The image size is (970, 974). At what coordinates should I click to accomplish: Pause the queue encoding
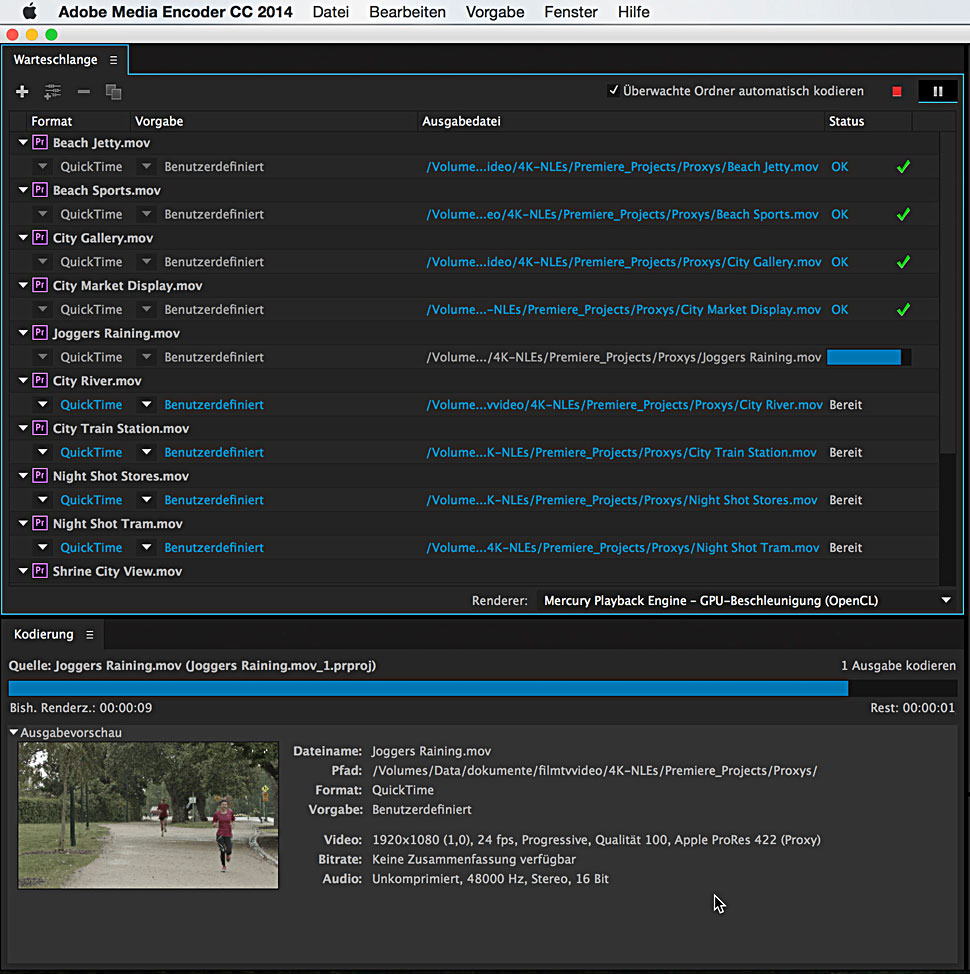pyautogui.click(x=938, y=91)
